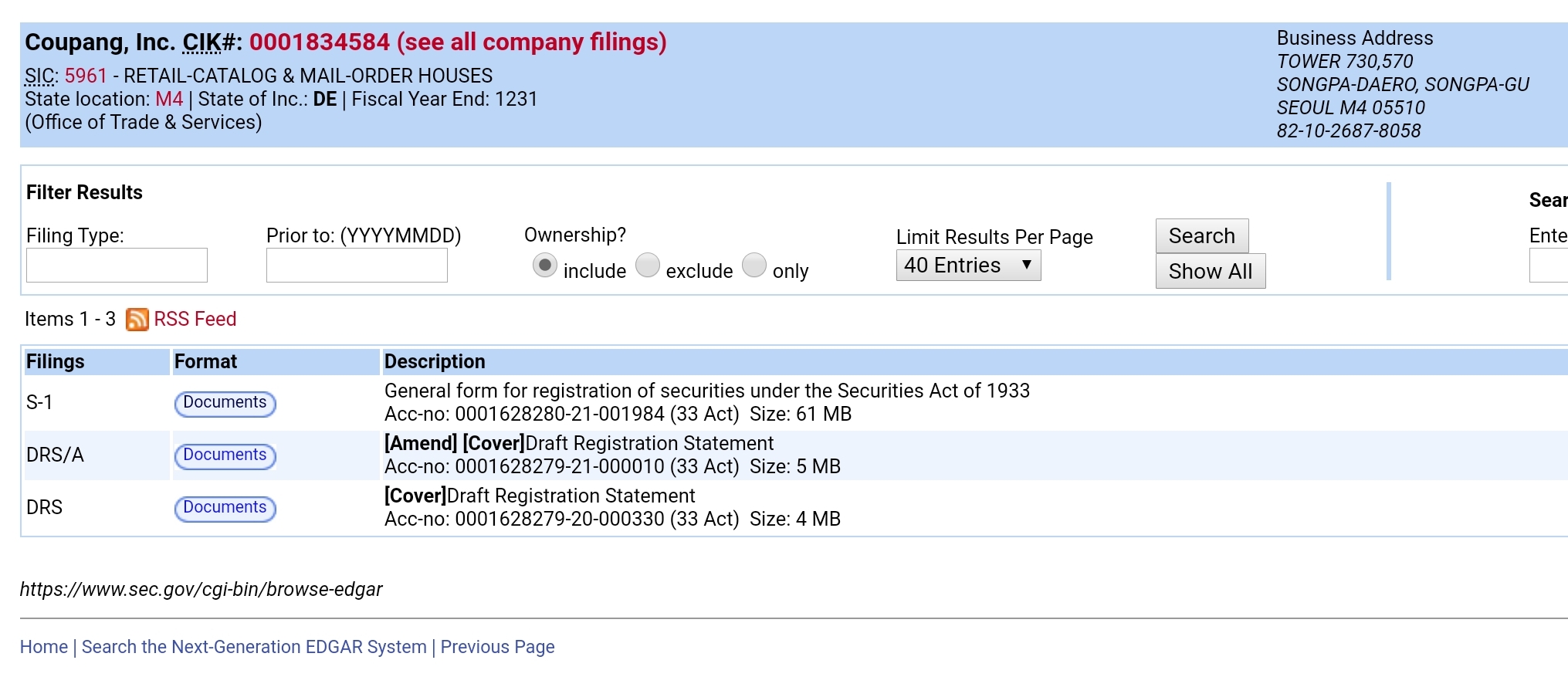
Task: Open Search the Next-Generation EDGAR System link
Action: pos(254,647)
